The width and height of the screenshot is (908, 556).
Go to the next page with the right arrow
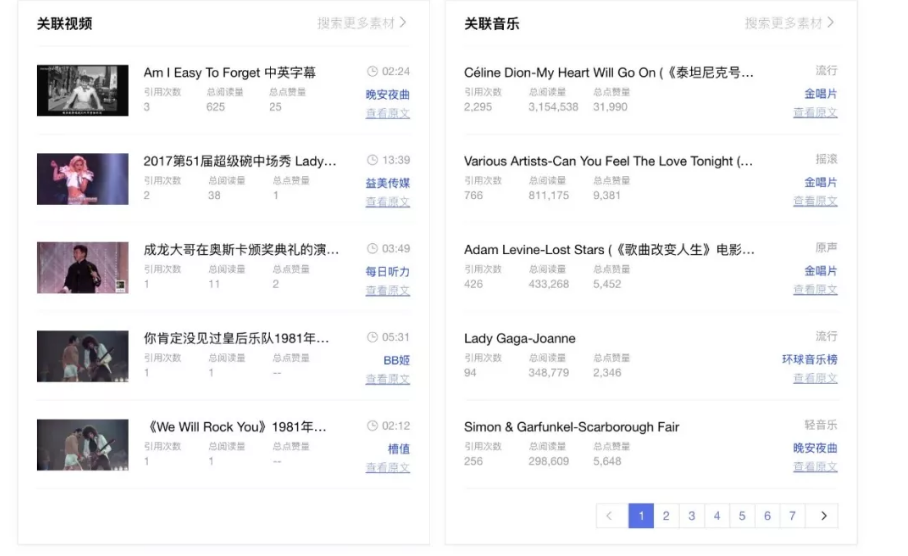[x=823, y=516]
